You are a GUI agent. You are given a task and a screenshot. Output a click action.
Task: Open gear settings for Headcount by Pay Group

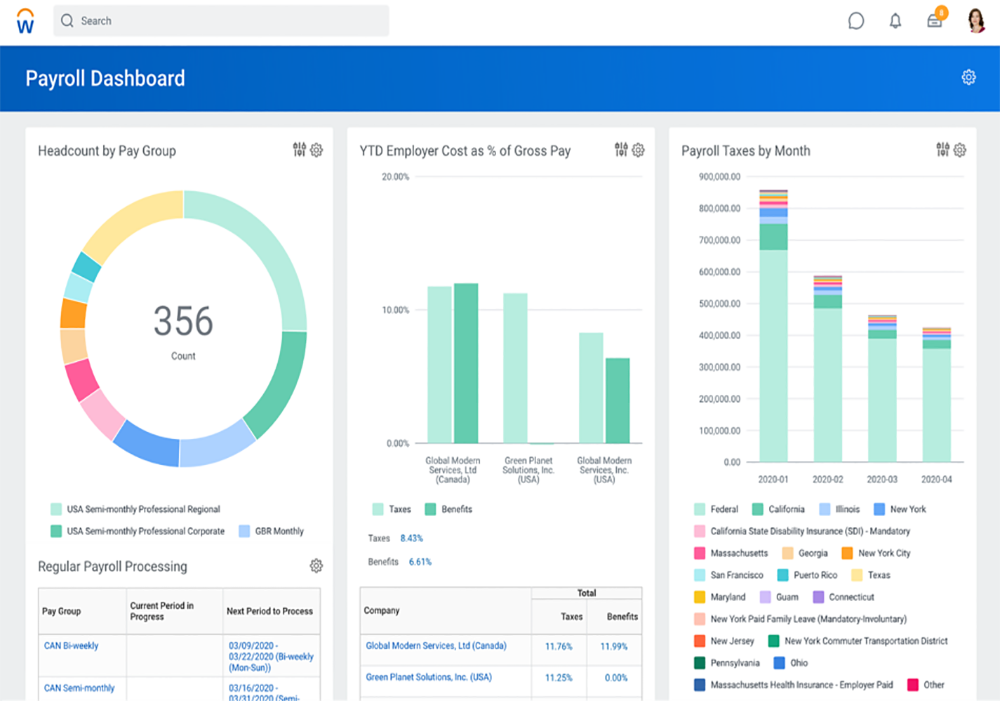coord(316,150)
